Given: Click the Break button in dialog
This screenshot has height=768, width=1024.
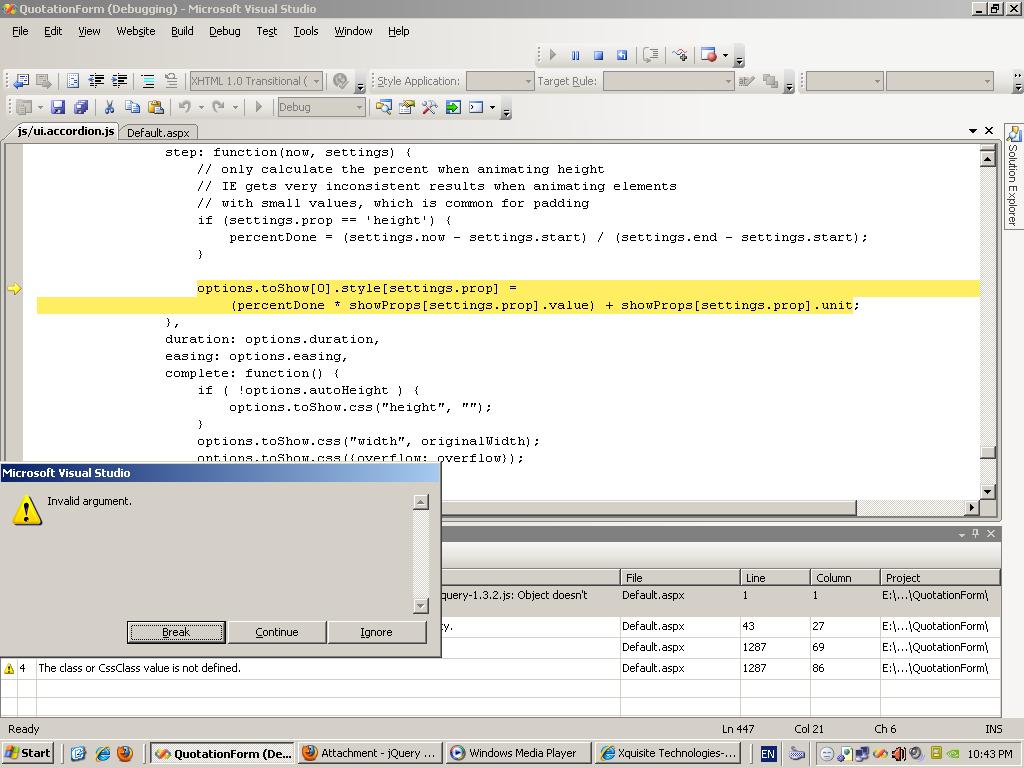Looking at the screenshot, I should 176,632.
